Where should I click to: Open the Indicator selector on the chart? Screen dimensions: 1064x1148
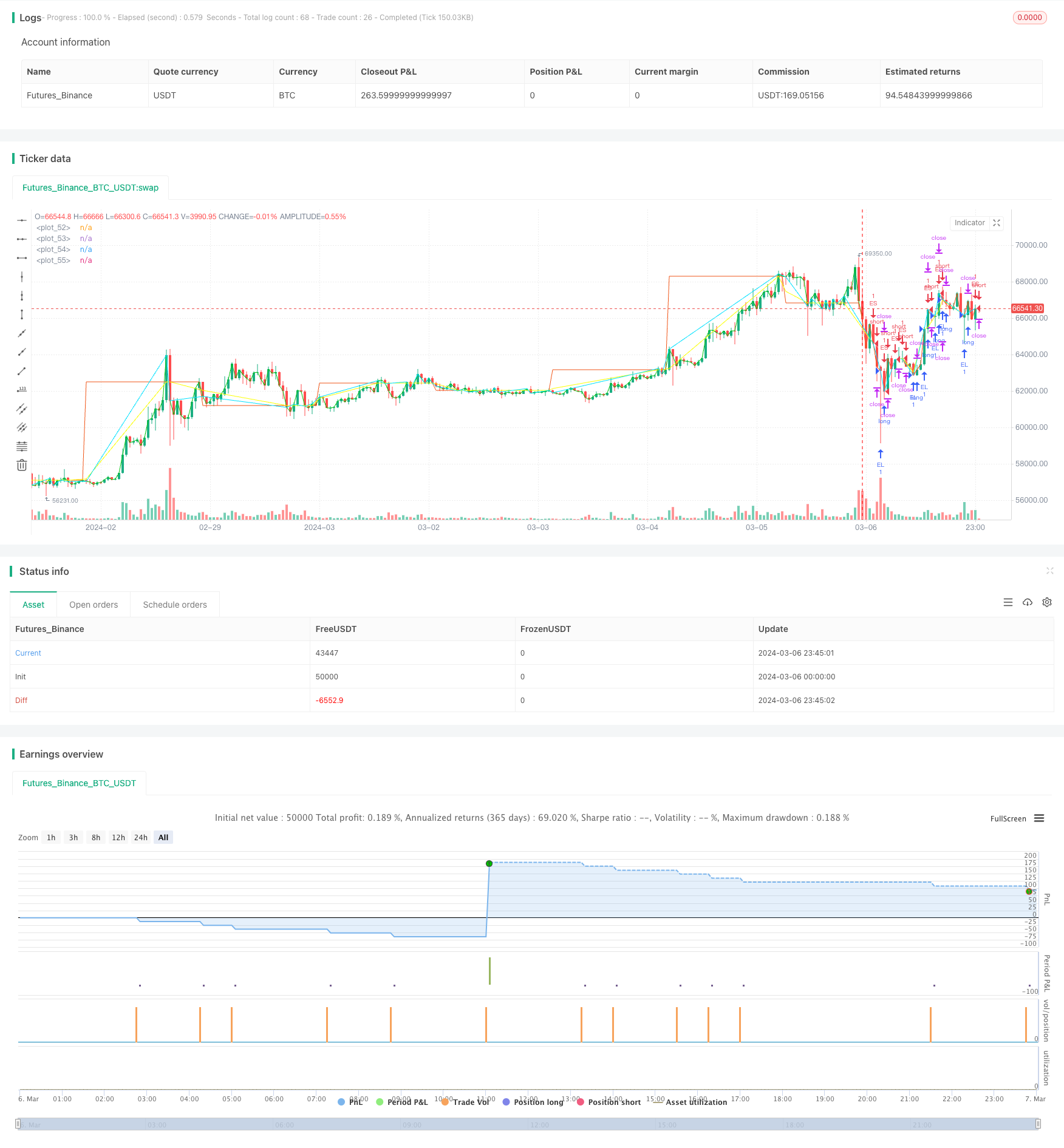pyautogui.click(x=970, y=223)
